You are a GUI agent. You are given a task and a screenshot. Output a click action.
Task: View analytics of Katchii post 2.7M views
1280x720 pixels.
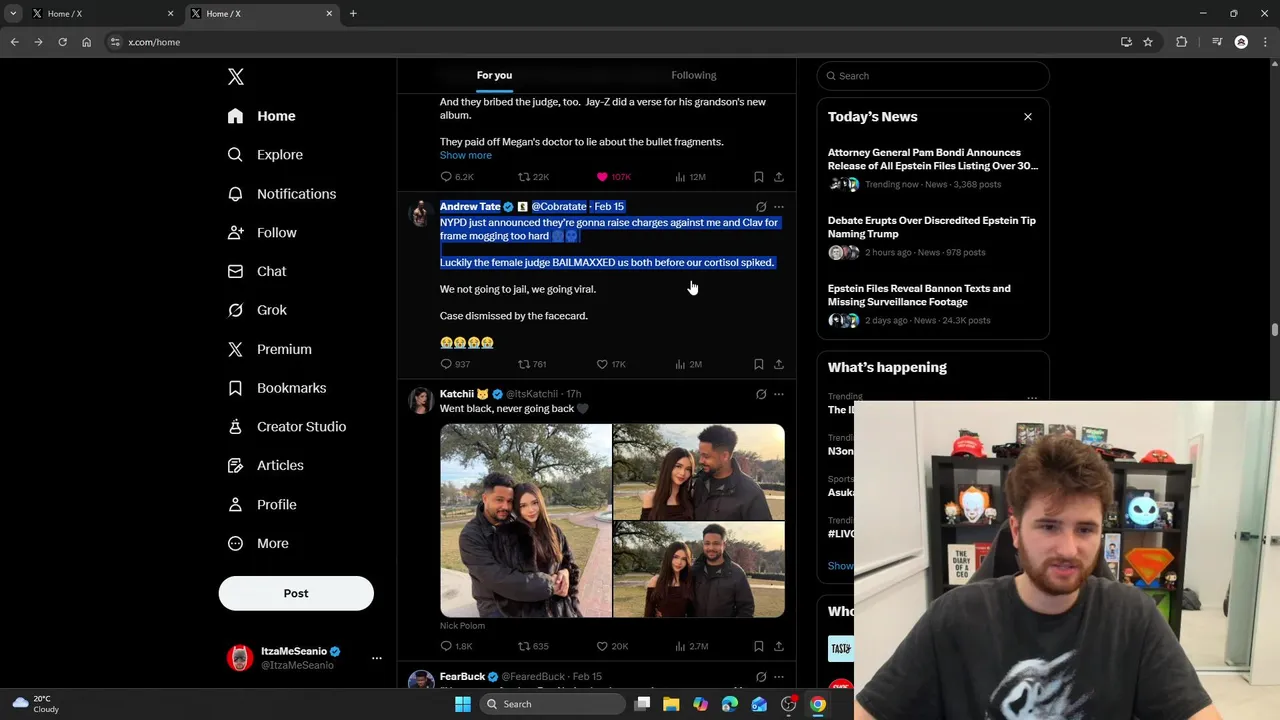(691, 646)
